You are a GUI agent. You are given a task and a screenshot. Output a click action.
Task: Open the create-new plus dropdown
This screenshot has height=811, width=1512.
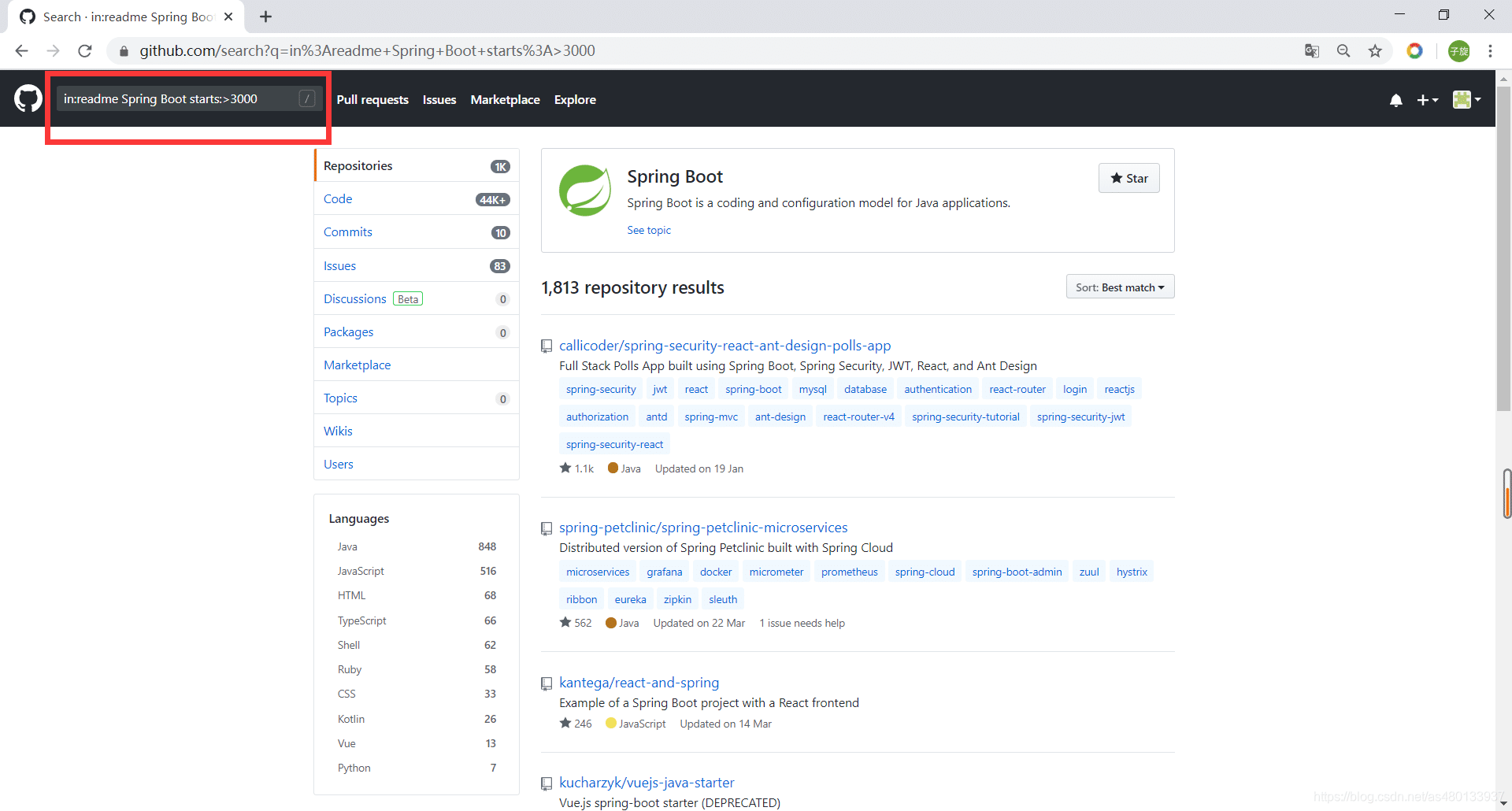[x=1428, y=100]
